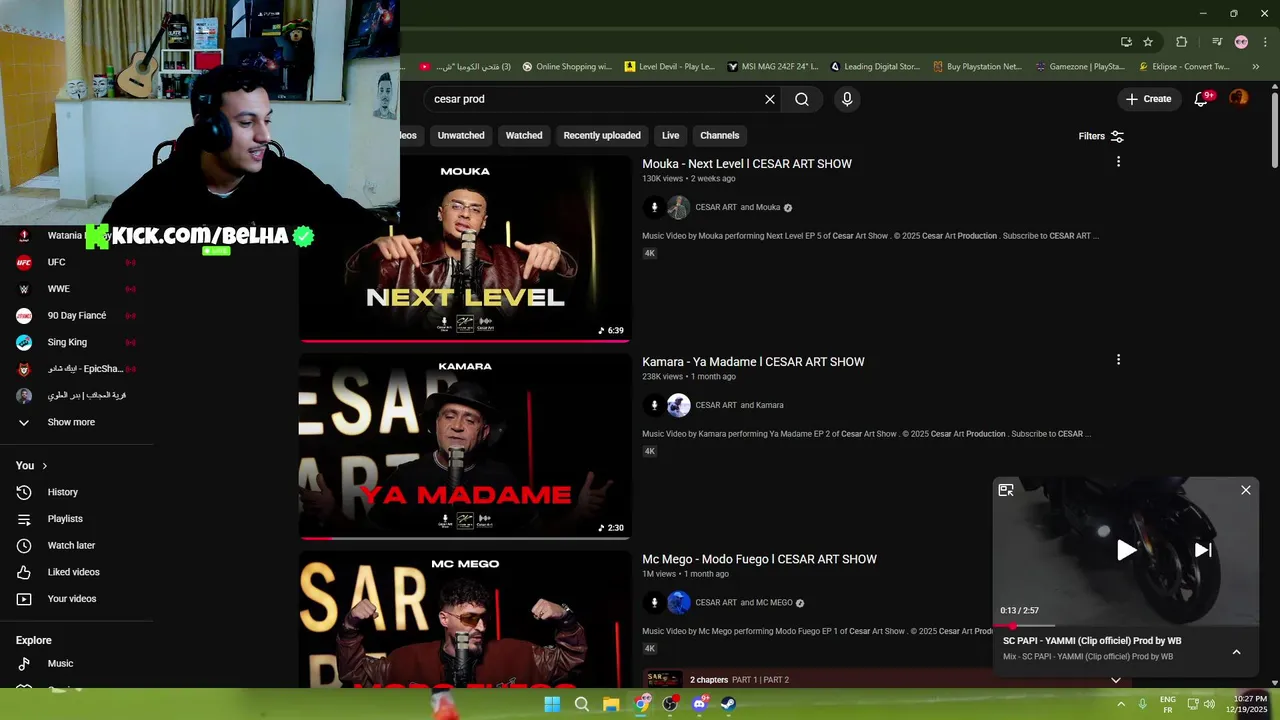Expand Show more subscriptions

coord(71,422)
